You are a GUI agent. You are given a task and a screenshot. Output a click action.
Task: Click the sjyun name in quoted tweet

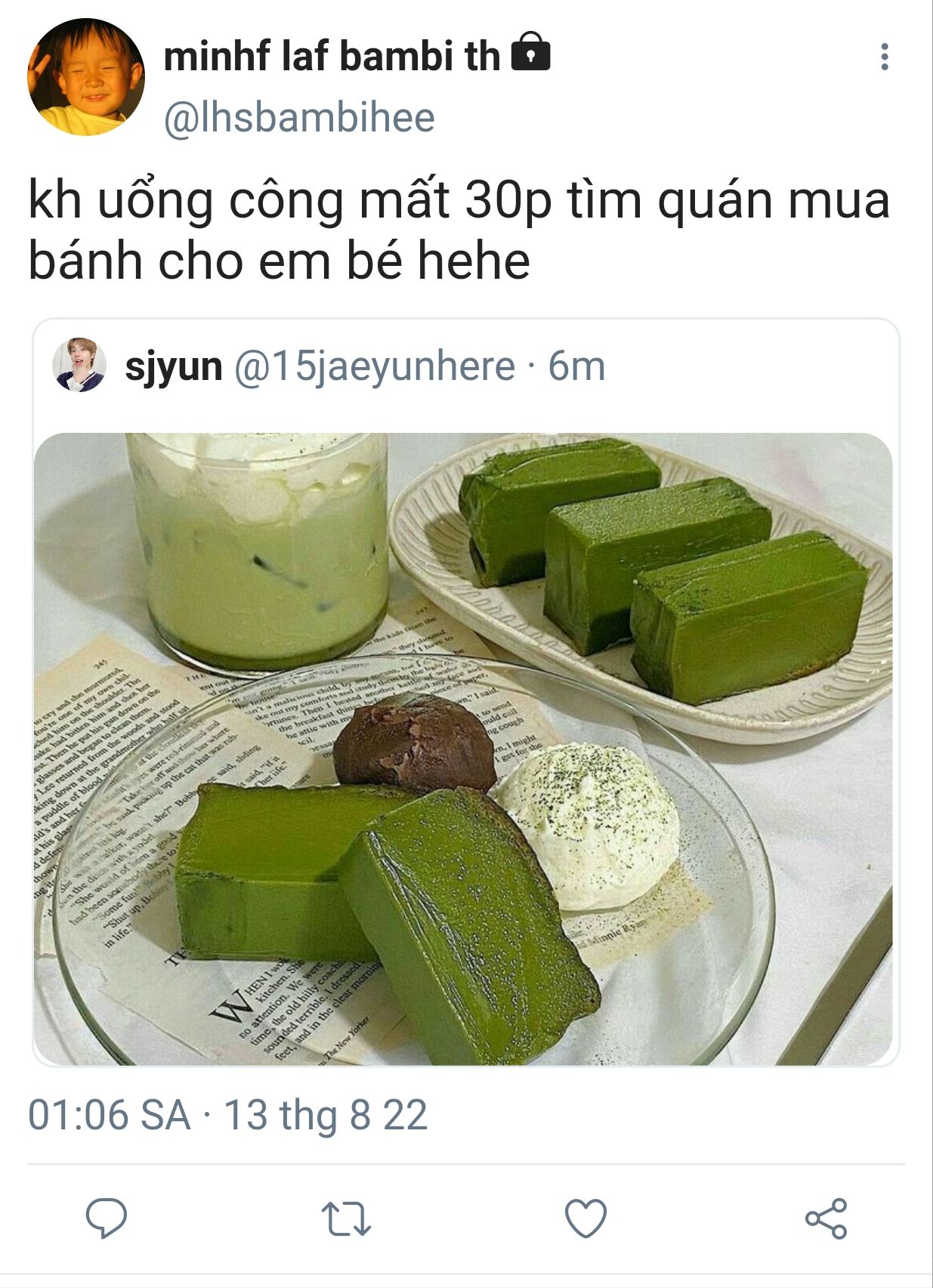tap(174, 366)
